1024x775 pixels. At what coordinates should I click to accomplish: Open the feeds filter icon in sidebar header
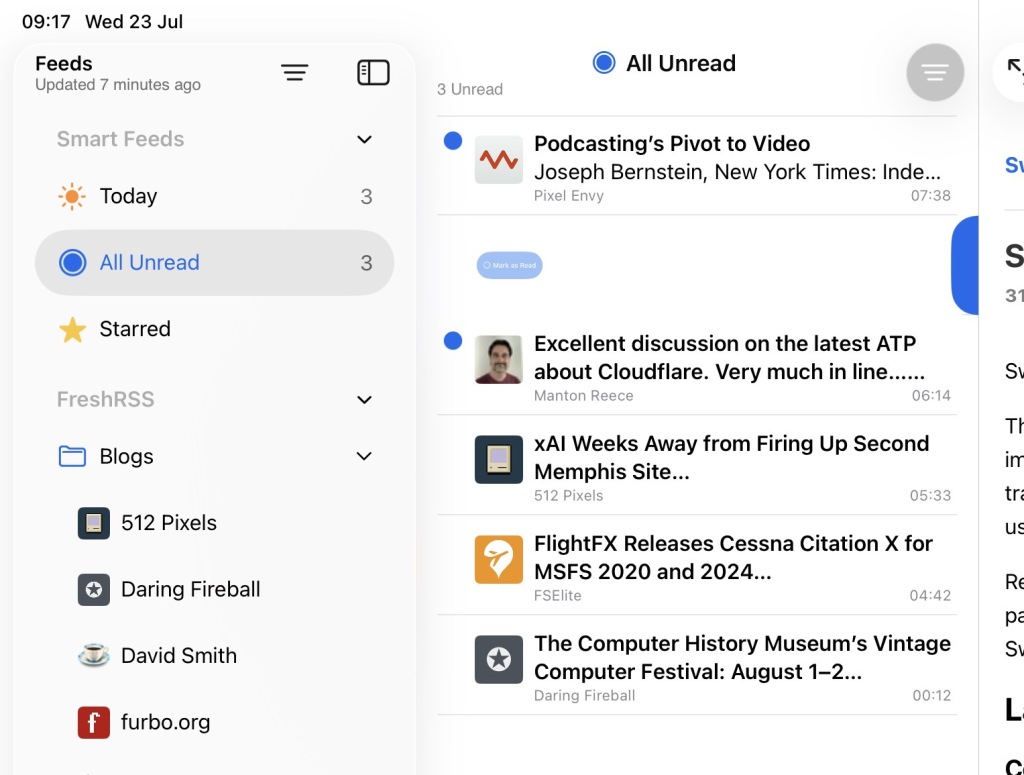pyautogui.click(x=295, y=72)
